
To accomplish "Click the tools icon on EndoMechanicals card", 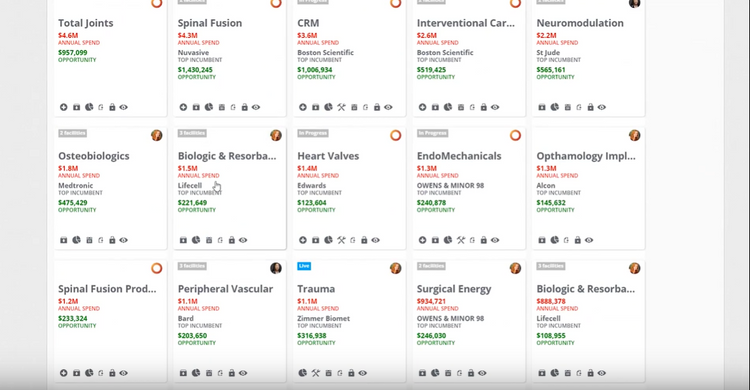I will 461,240.
